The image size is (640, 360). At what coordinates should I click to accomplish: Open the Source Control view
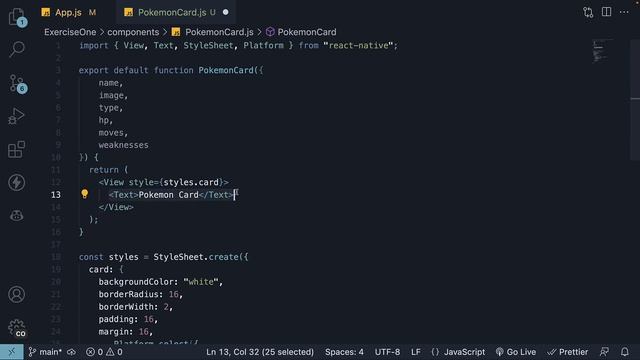pyautogui.click(x=17, y=83)
